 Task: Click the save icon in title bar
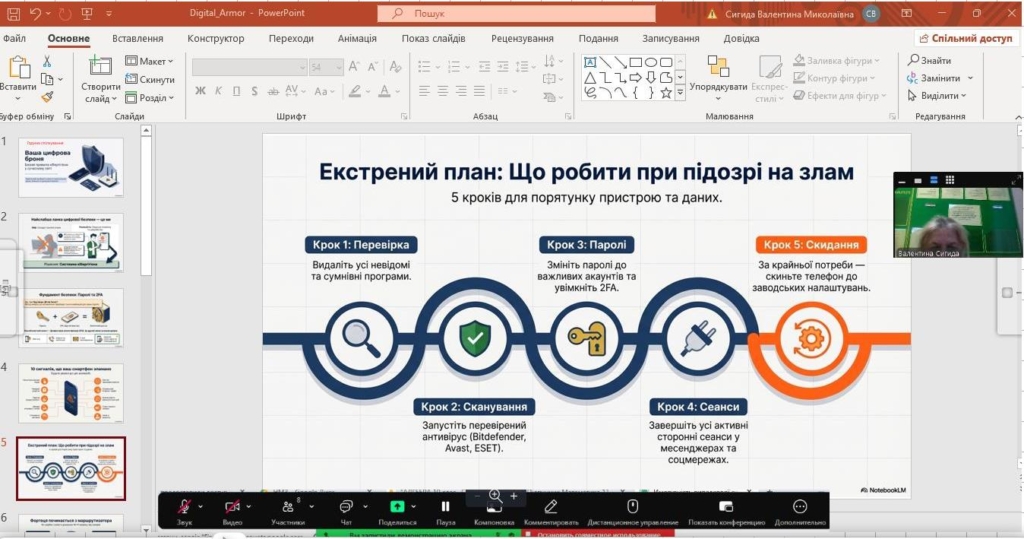coord(11,14)
